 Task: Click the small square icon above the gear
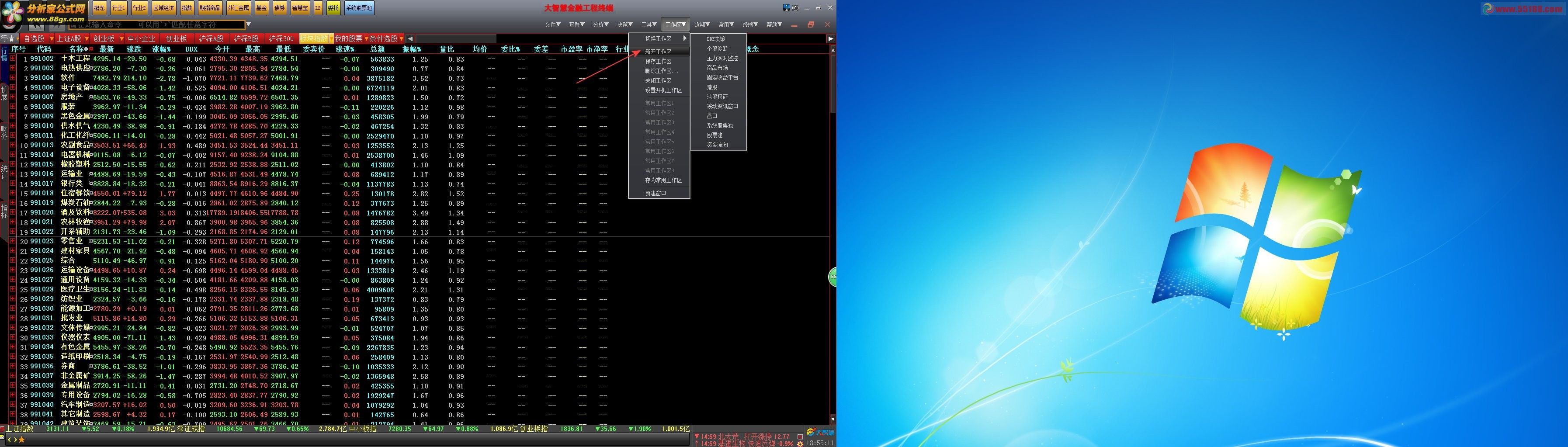click(x=800, y=436)
